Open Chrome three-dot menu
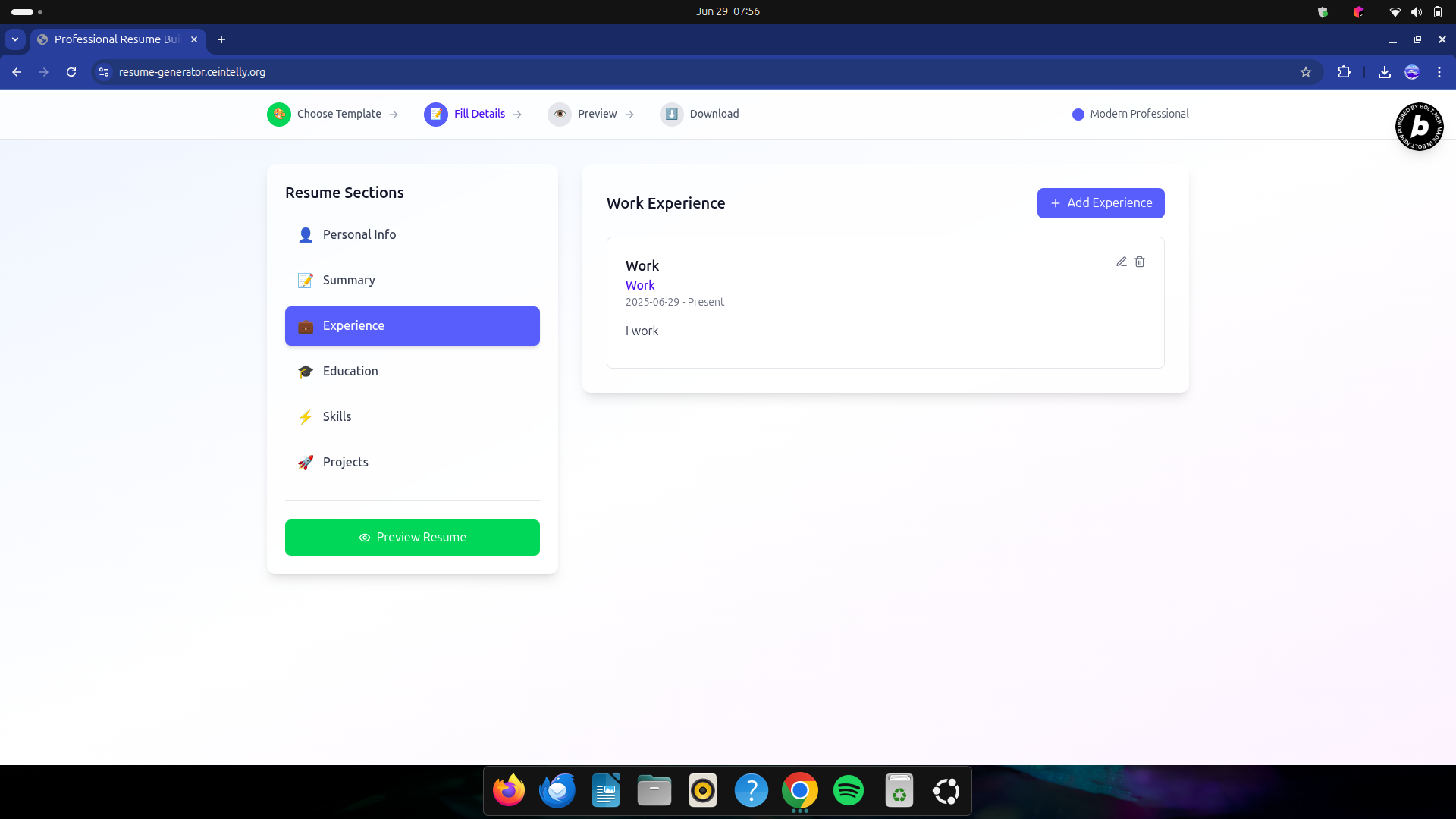The height and width of the screenshot is (819, 1456). coord(1439,72)
